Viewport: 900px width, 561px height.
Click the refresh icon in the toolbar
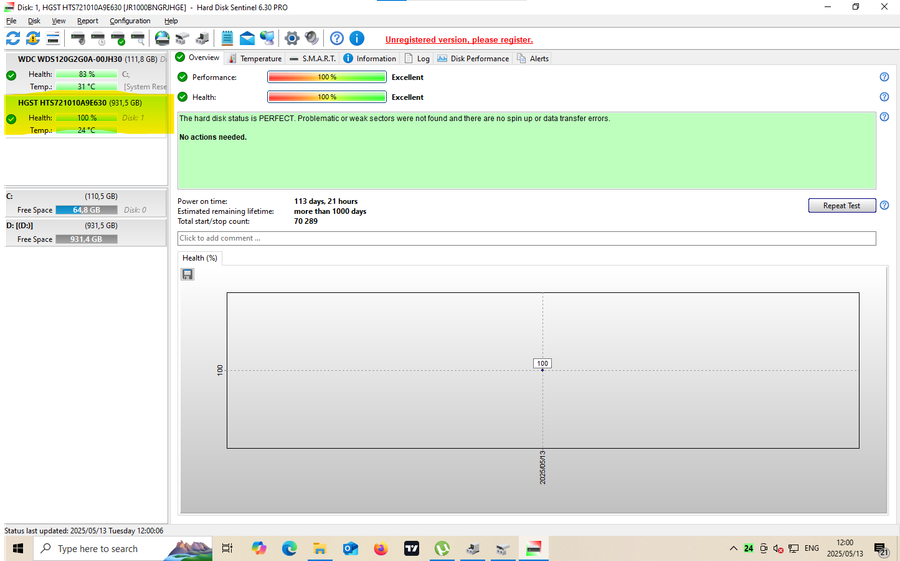pyautogui.click(x=13, y=39)
